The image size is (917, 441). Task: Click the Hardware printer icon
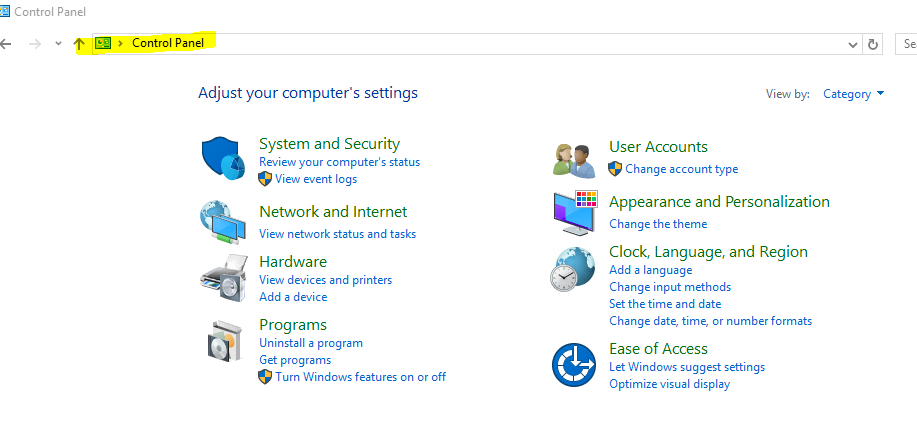point(223,278)
